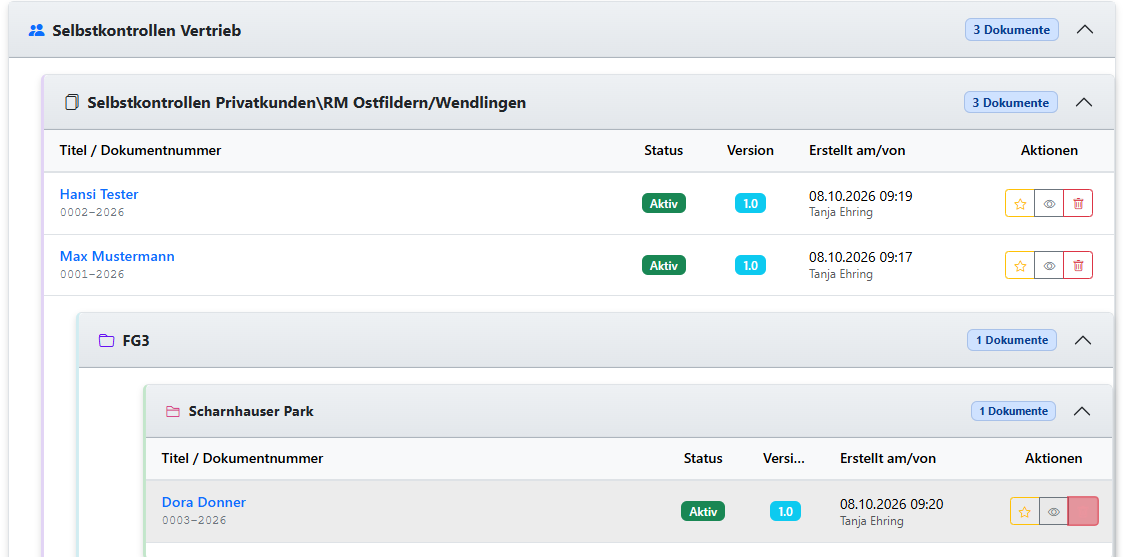Click the people icon beside Selbstkontrollen Vertrieb

click(x=37, y=31)
